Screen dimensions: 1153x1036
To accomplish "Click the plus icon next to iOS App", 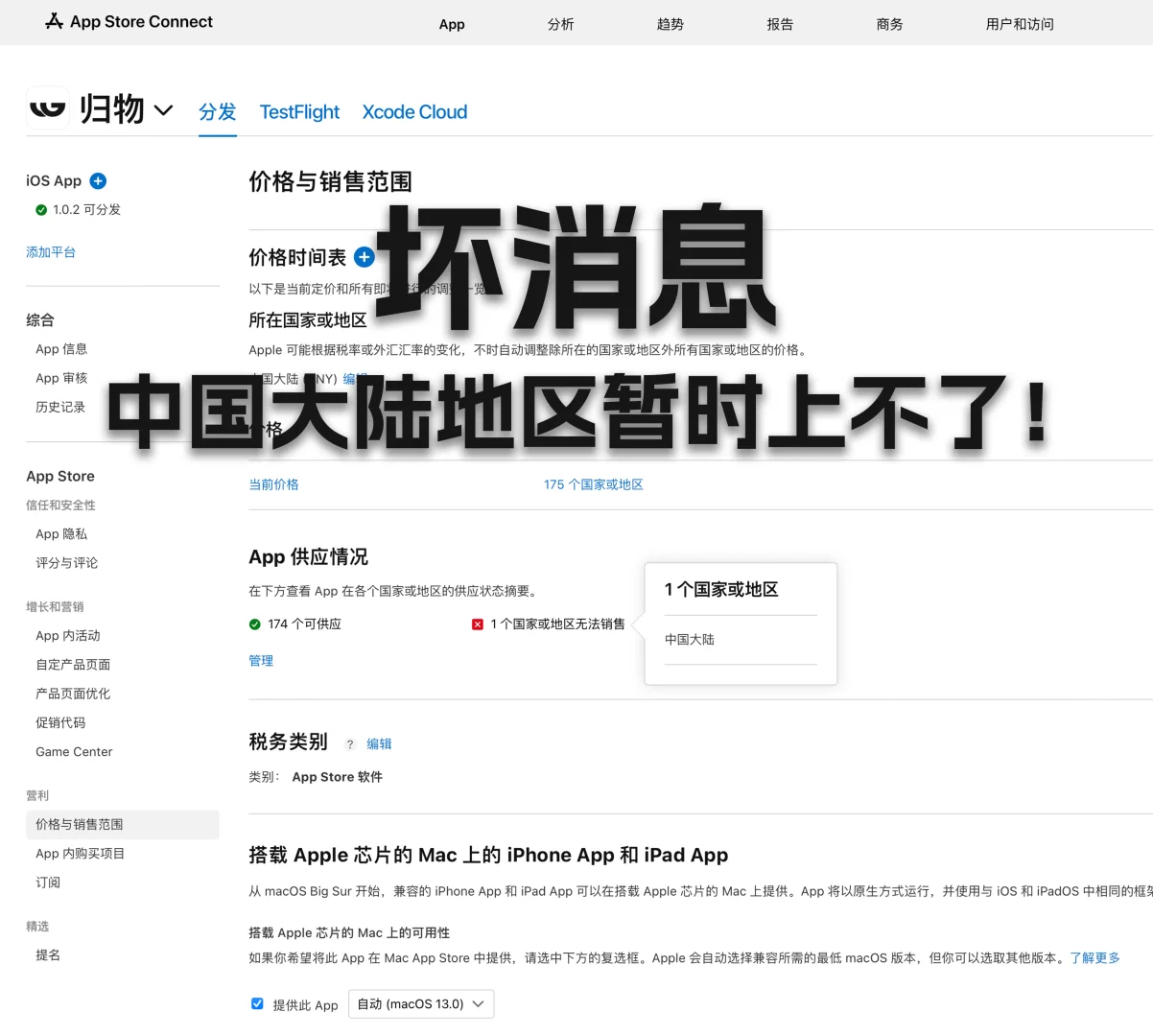I will pos(99,180).
